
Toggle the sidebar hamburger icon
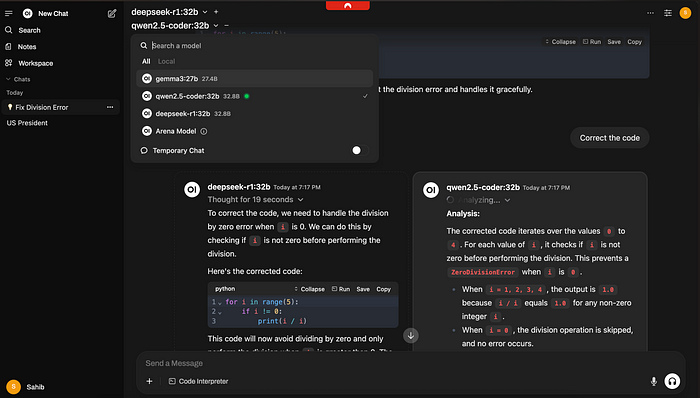point(8,13)
